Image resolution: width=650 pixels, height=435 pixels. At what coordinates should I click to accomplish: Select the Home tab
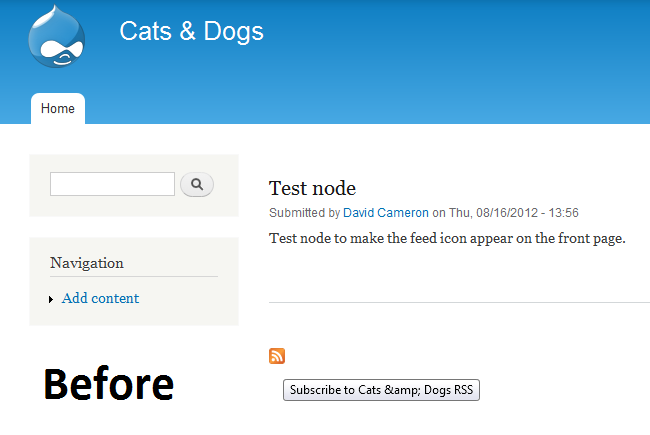point(58,109)
